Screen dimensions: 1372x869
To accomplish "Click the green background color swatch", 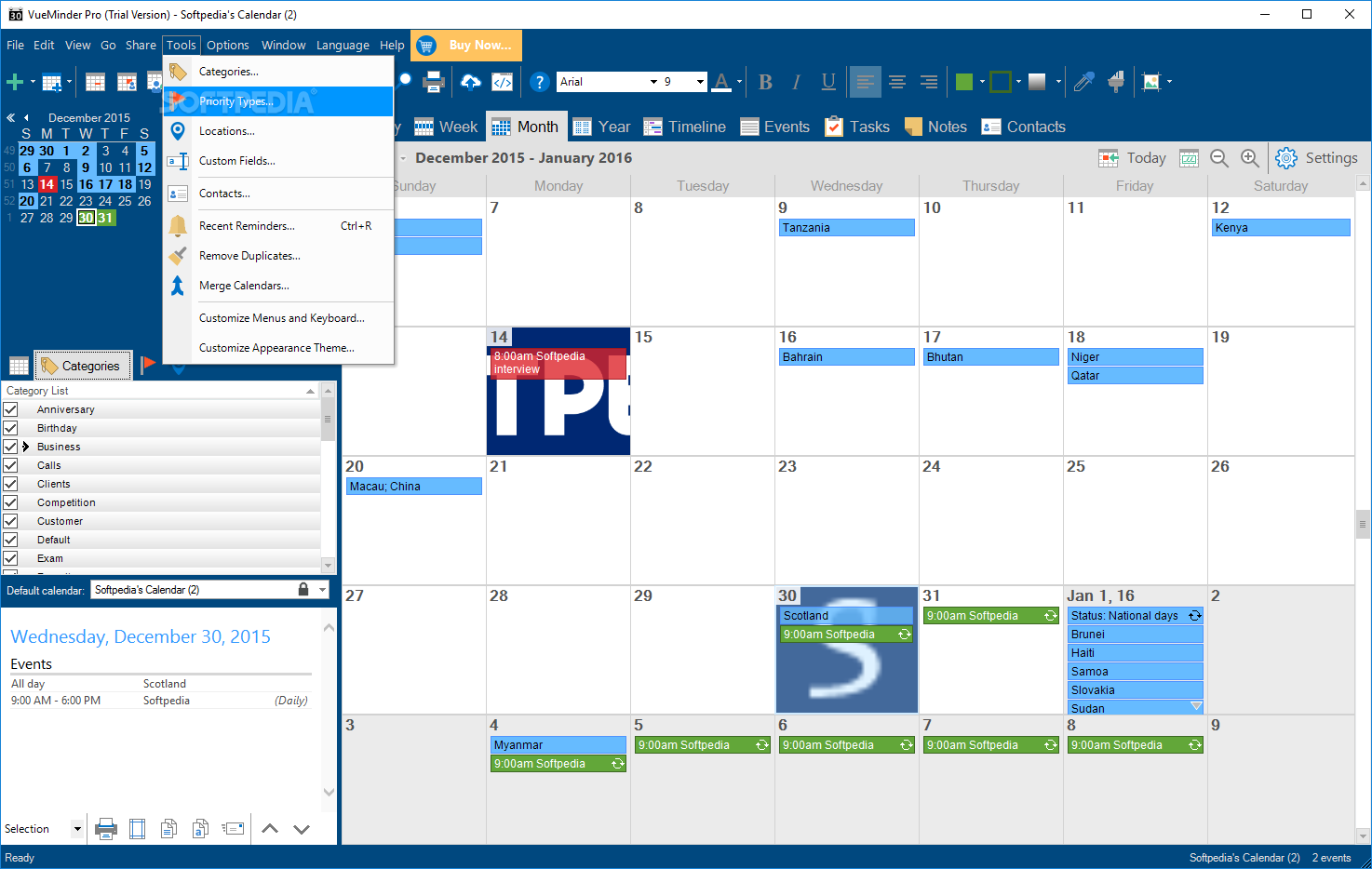I will coord(964,82).
